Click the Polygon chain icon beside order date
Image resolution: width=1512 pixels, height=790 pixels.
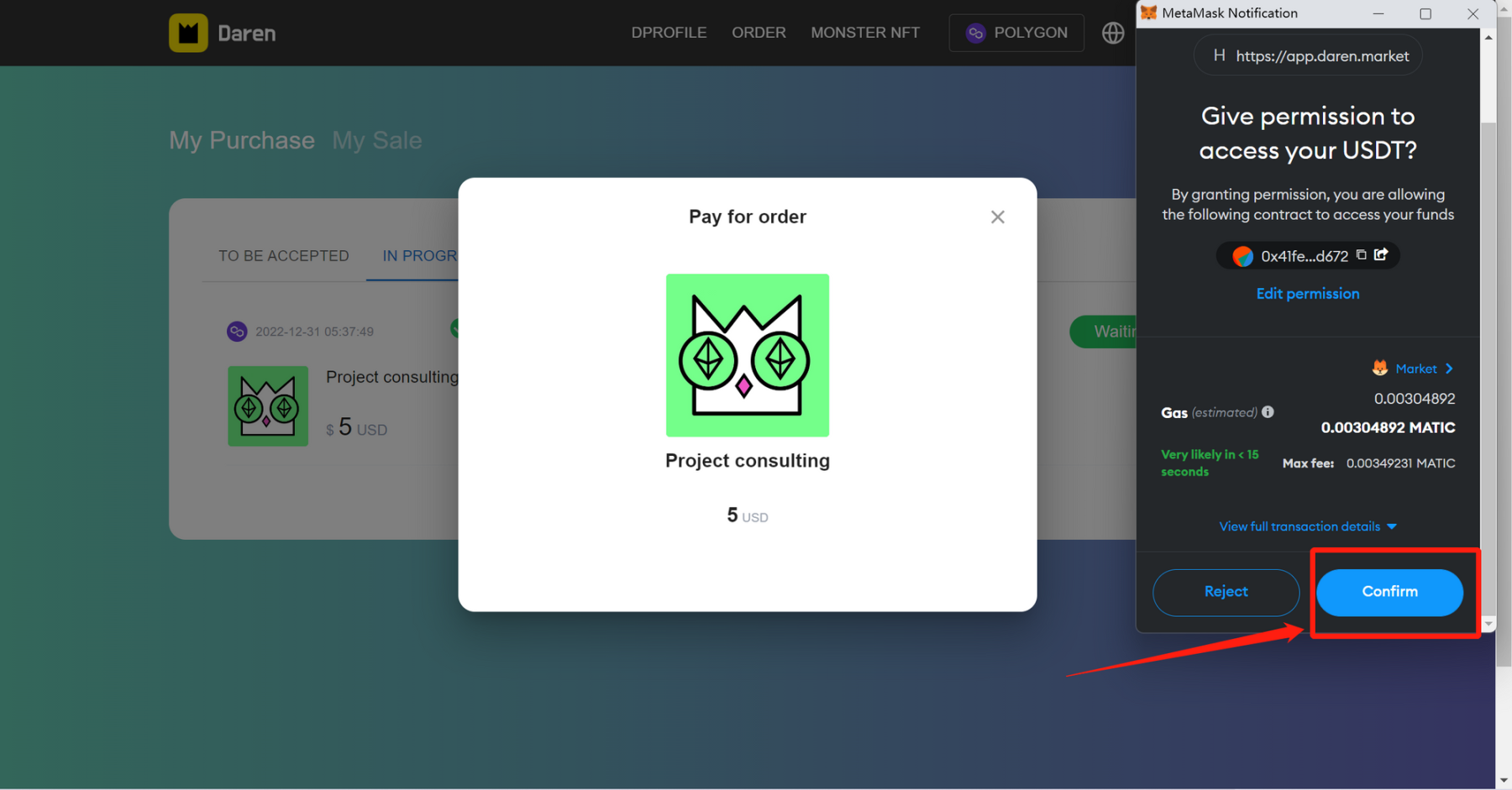[237, 332]
